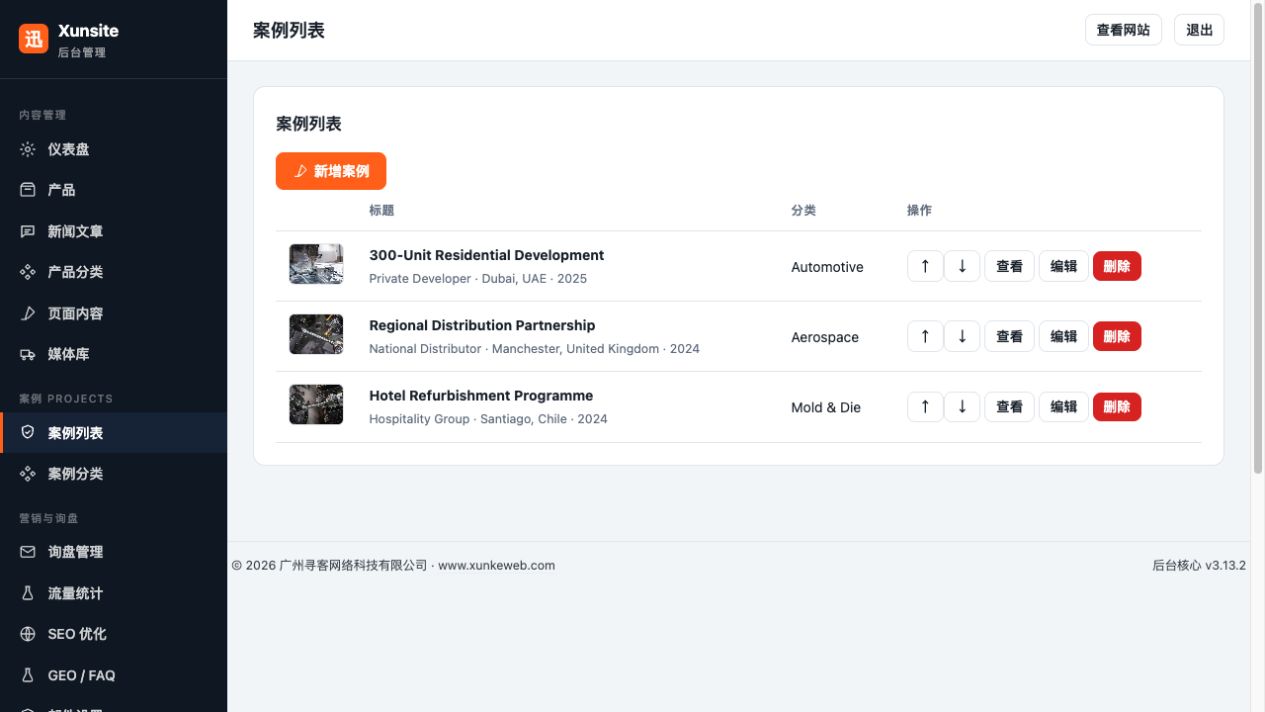Screen dimensions: 1265x712
Task: Go to 新闻文章 section
Action: click(113, 231)
